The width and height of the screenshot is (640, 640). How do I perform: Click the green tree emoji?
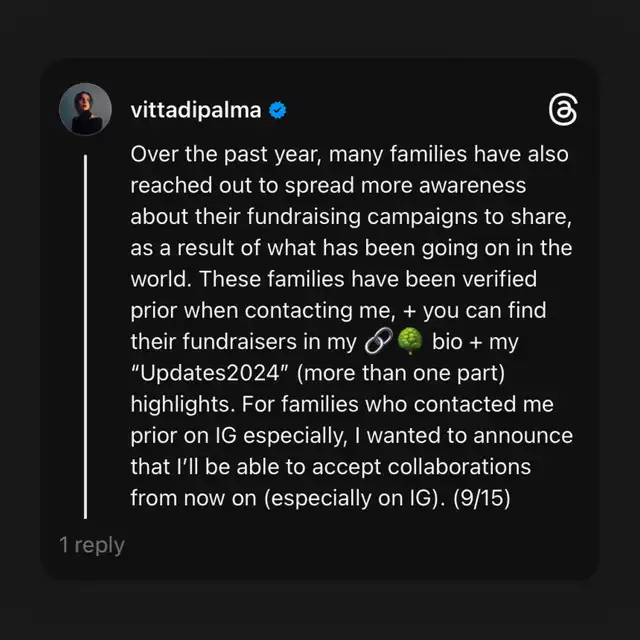point(410,340)
